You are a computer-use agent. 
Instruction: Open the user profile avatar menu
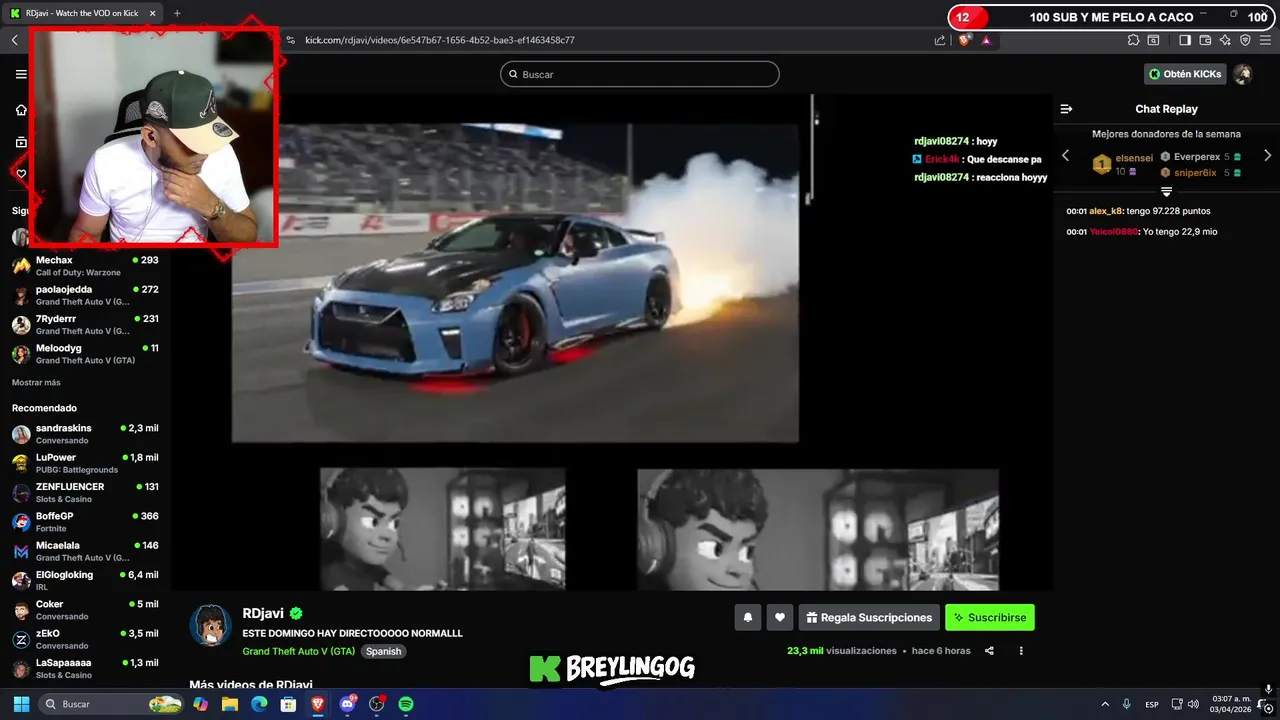[1243, 74]
